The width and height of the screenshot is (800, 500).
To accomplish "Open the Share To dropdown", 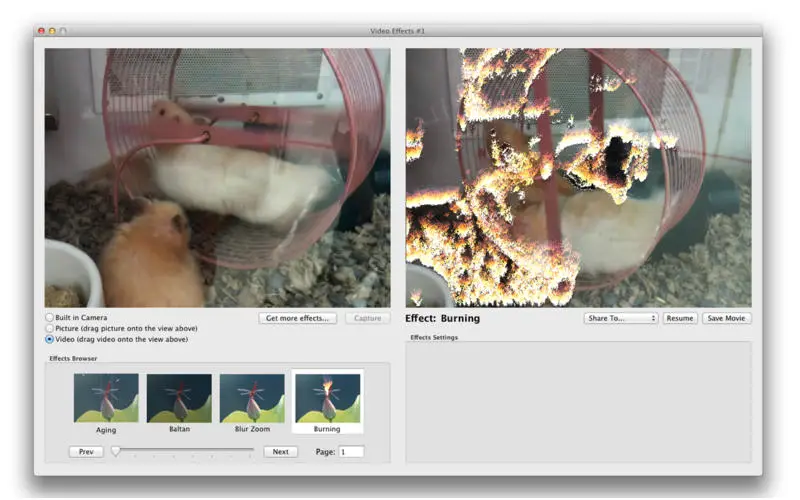I will [620, 318].
